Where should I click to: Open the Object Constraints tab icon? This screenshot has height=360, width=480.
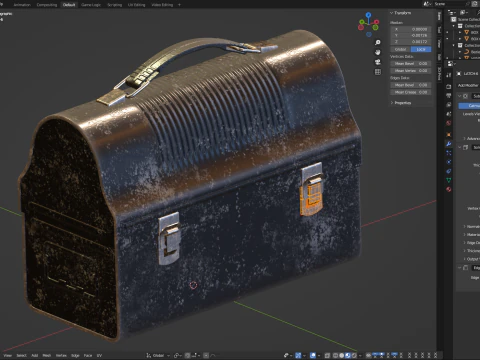pyautogui.click(x=449, y=171)
